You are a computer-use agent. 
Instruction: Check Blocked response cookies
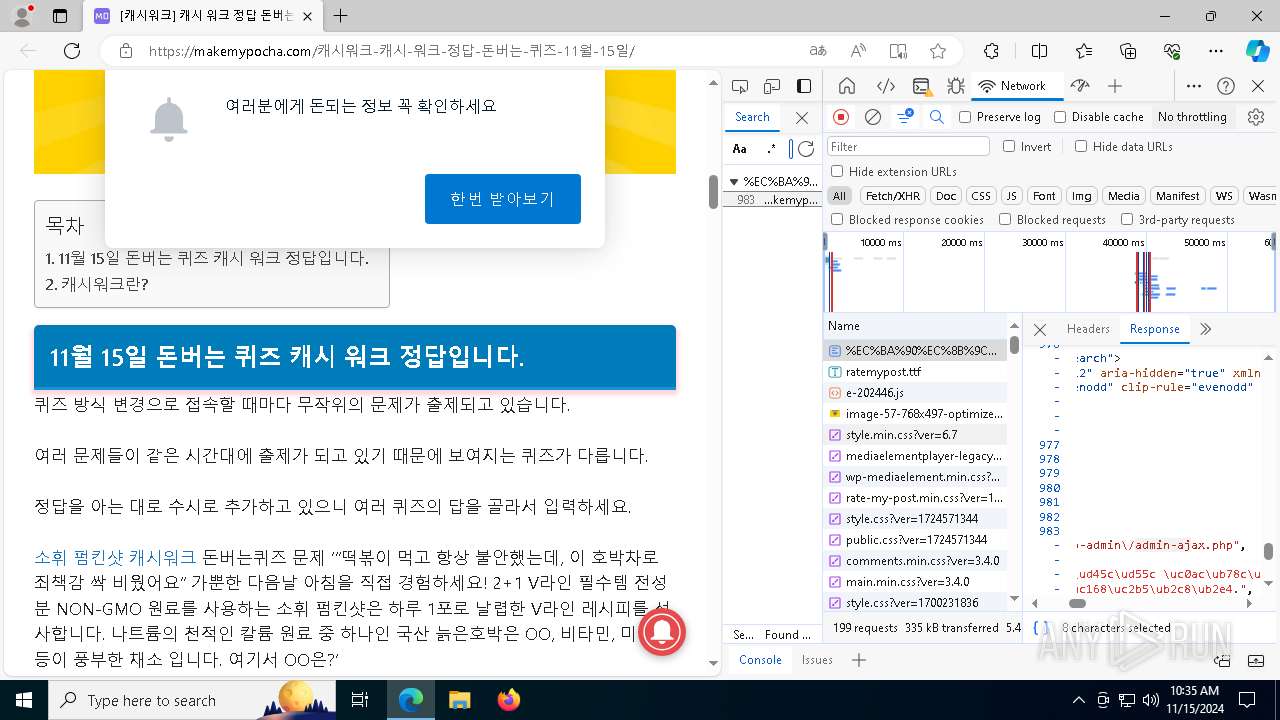(837, 219)
